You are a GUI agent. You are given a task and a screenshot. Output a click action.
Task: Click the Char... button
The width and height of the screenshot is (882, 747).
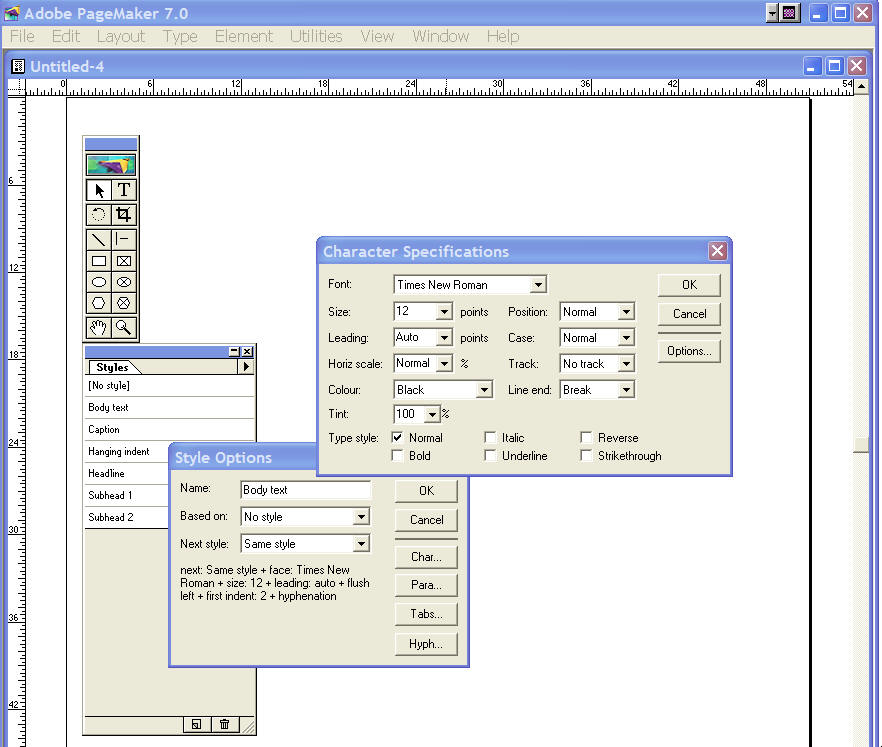[426, 557]
